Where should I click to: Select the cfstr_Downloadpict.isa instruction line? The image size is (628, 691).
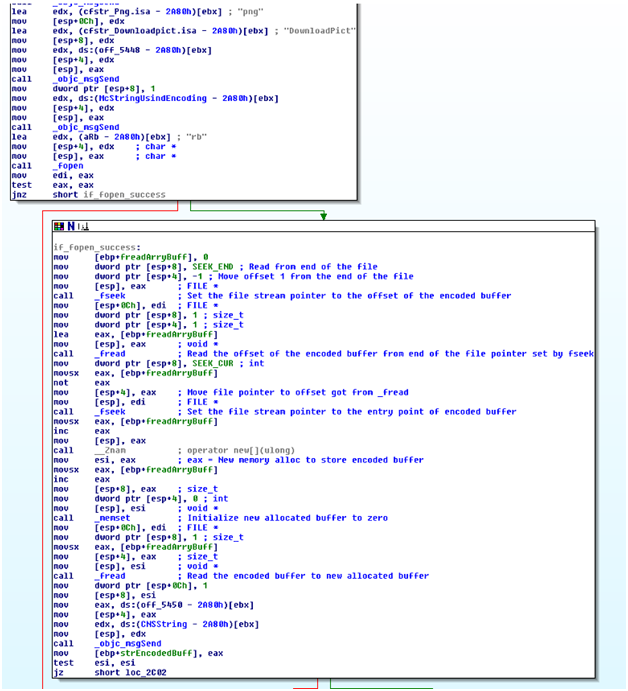tap(183, 31)
